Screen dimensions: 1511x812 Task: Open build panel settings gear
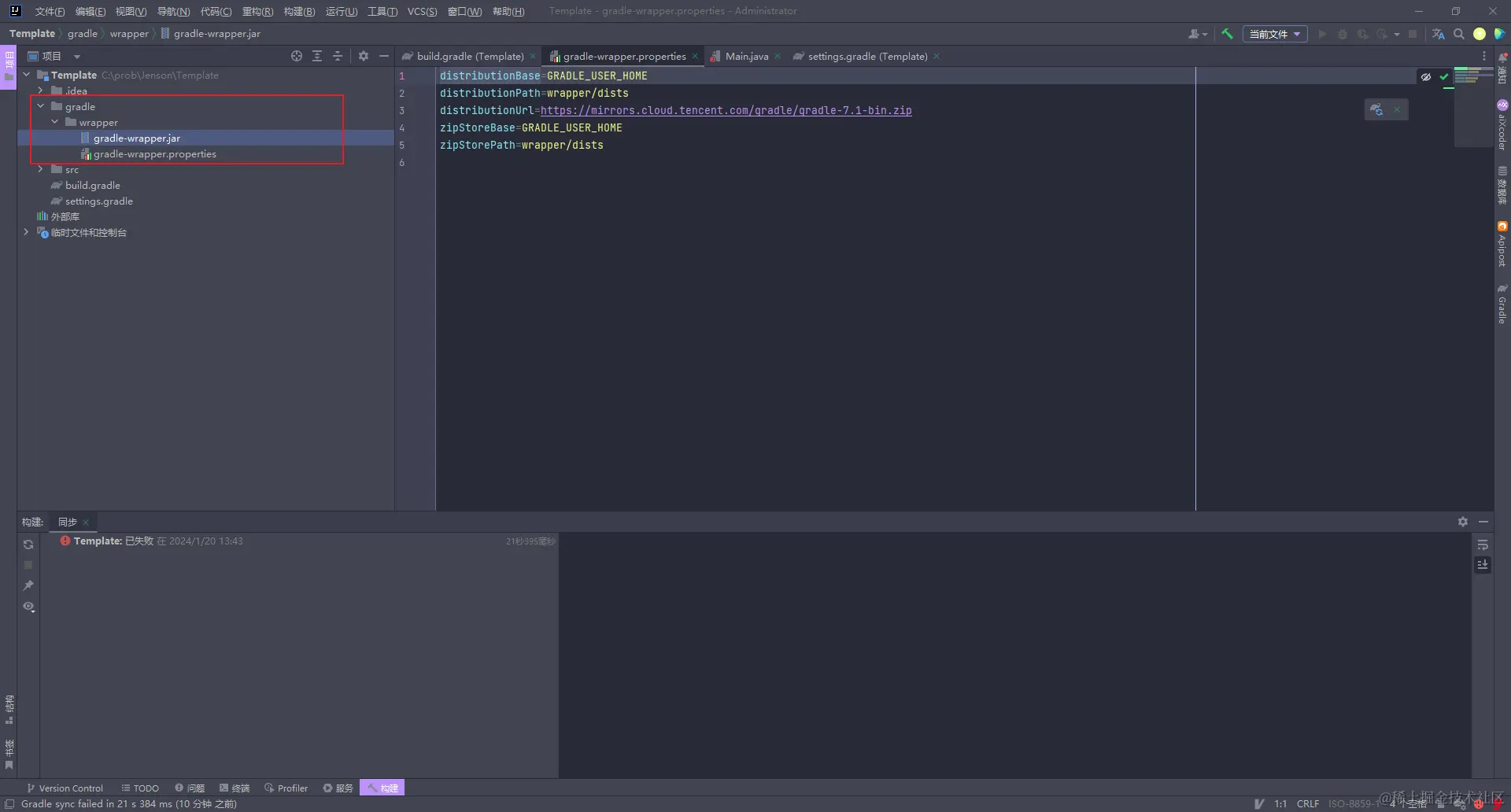[1463, 522]
